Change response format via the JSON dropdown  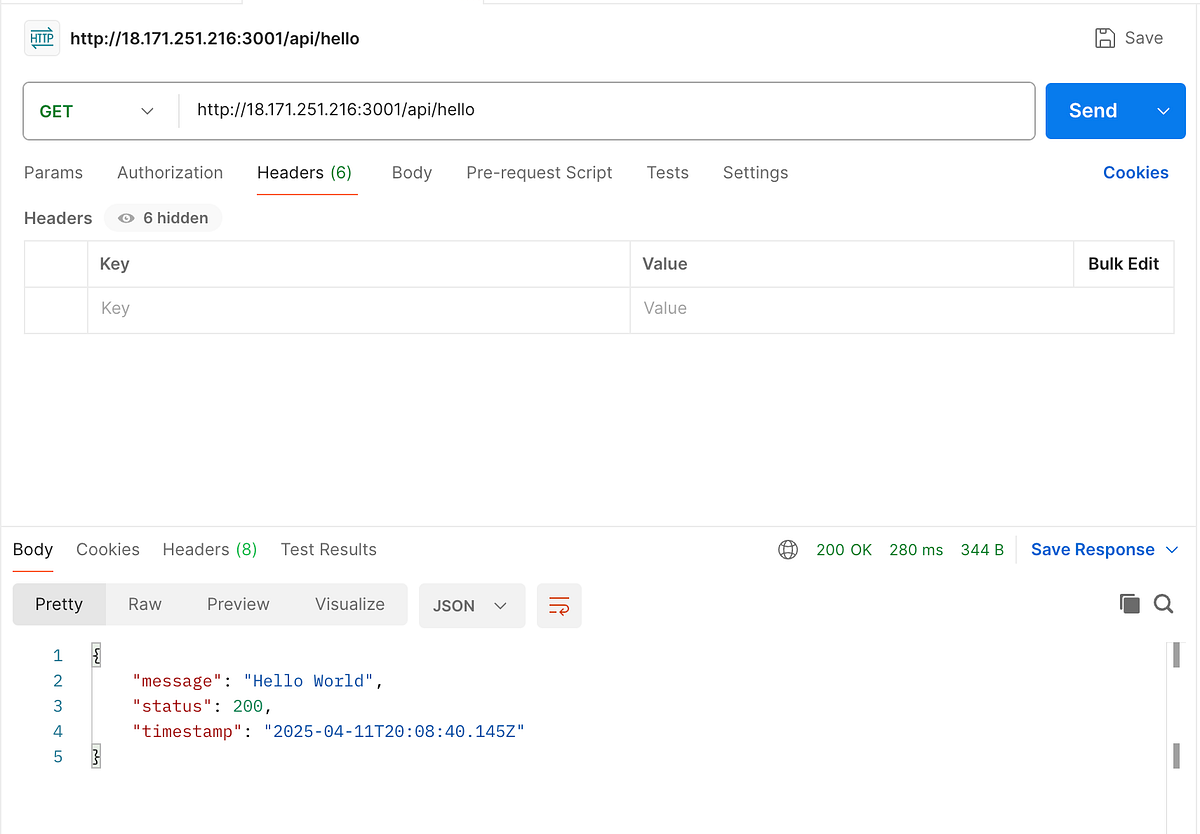click(x=472, y=605)
